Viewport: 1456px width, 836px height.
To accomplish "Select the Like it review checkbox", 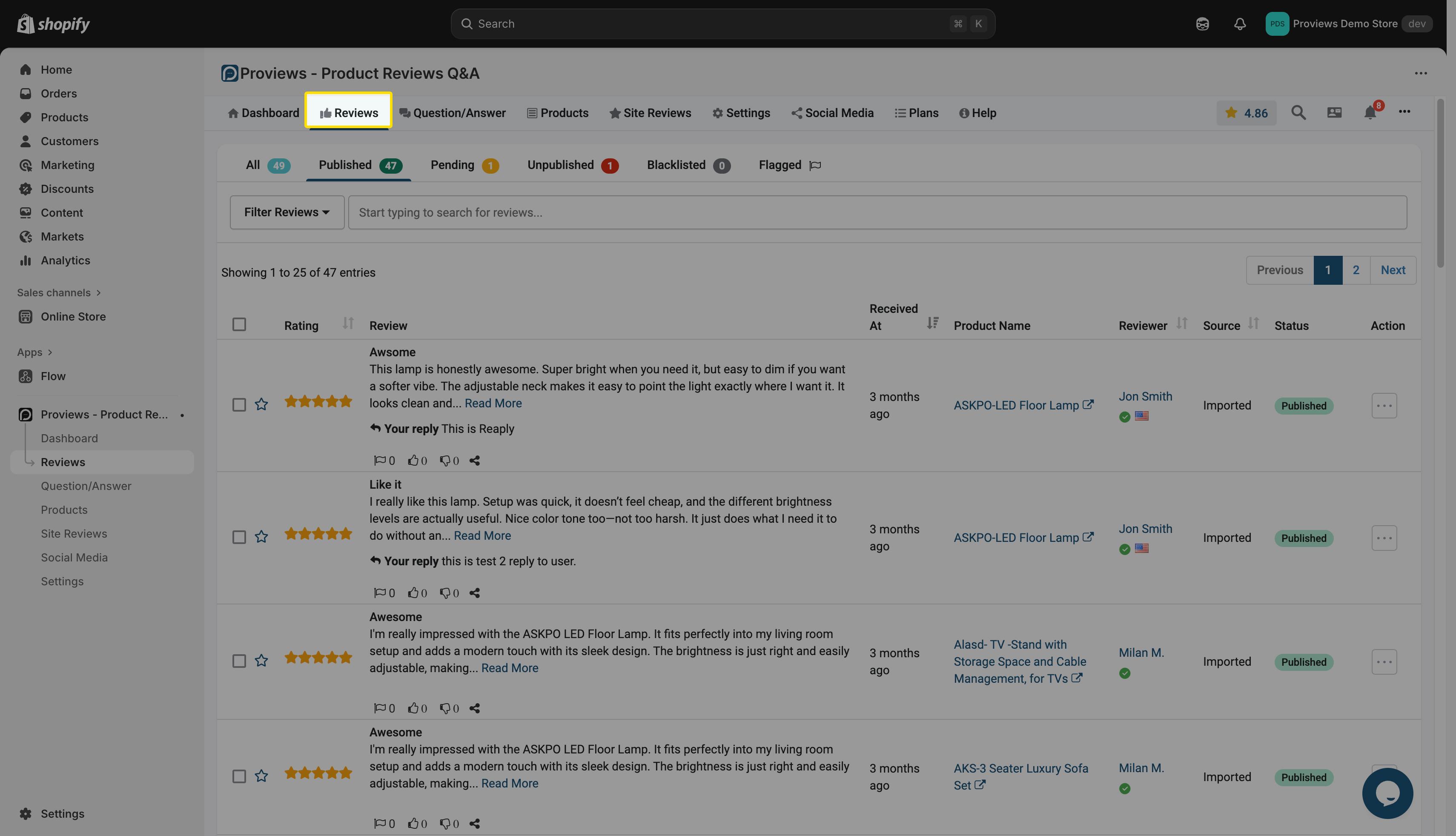I will [239, 538].
